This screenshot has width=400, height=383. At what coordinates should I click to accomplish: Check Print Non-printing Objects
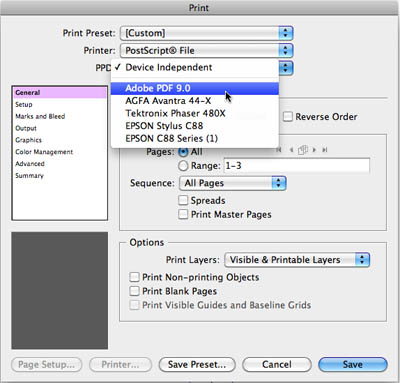[x=134, y=277]
